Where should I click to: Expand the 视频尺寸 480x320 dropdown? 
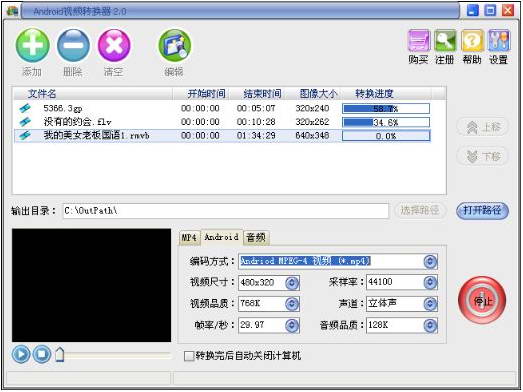pyautogui.click(x=292, y=283)
